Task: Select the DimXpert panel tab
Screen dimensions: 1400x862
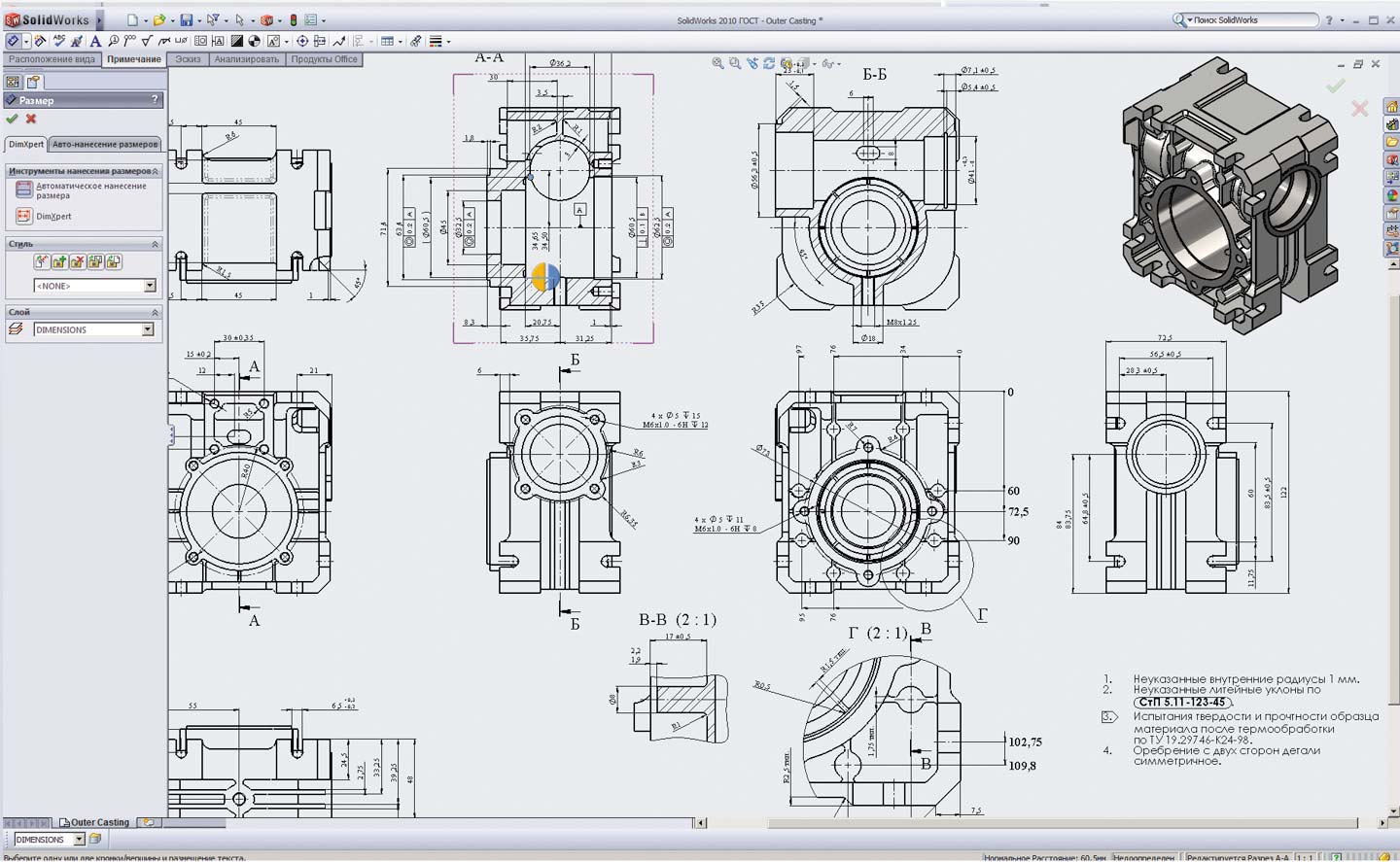Action: [26, 144]
